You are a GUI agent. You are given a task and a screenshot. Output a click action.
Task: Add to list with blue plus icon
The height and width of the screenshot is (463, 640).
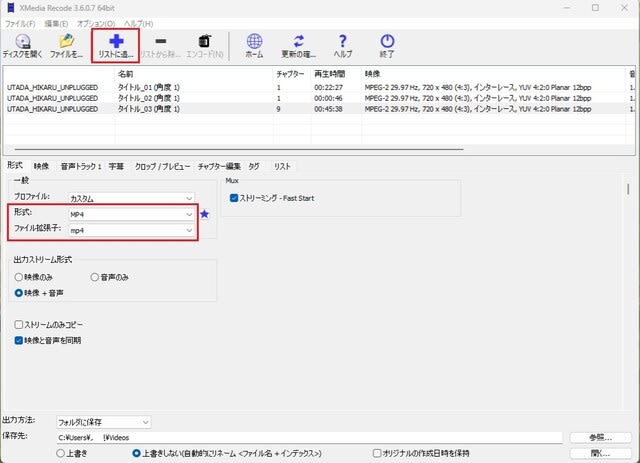pyautogui.click(x=116, y=46)
